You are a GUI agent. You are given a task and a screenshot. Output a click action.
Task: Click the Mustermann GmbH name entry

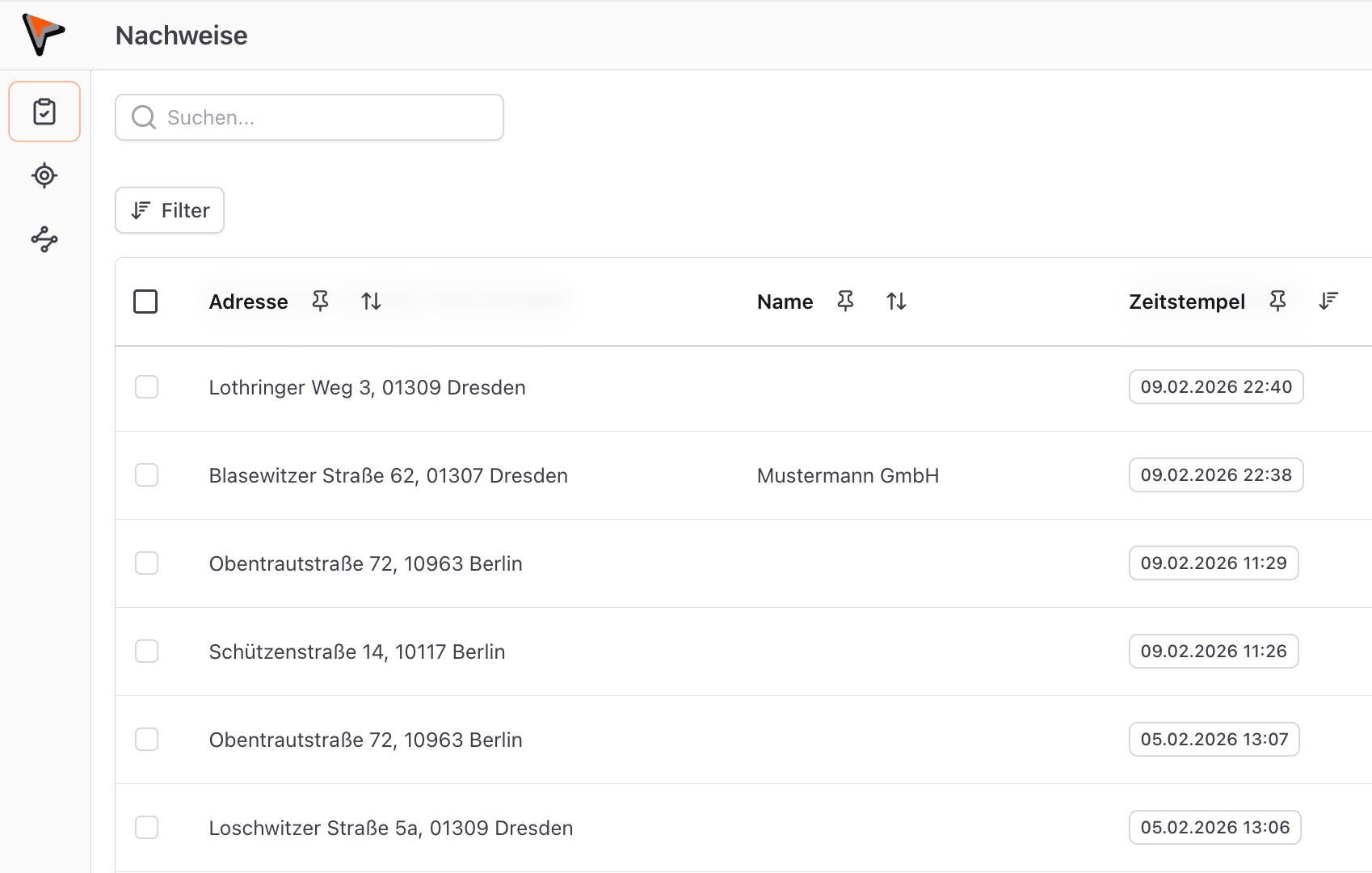(848, 475)
